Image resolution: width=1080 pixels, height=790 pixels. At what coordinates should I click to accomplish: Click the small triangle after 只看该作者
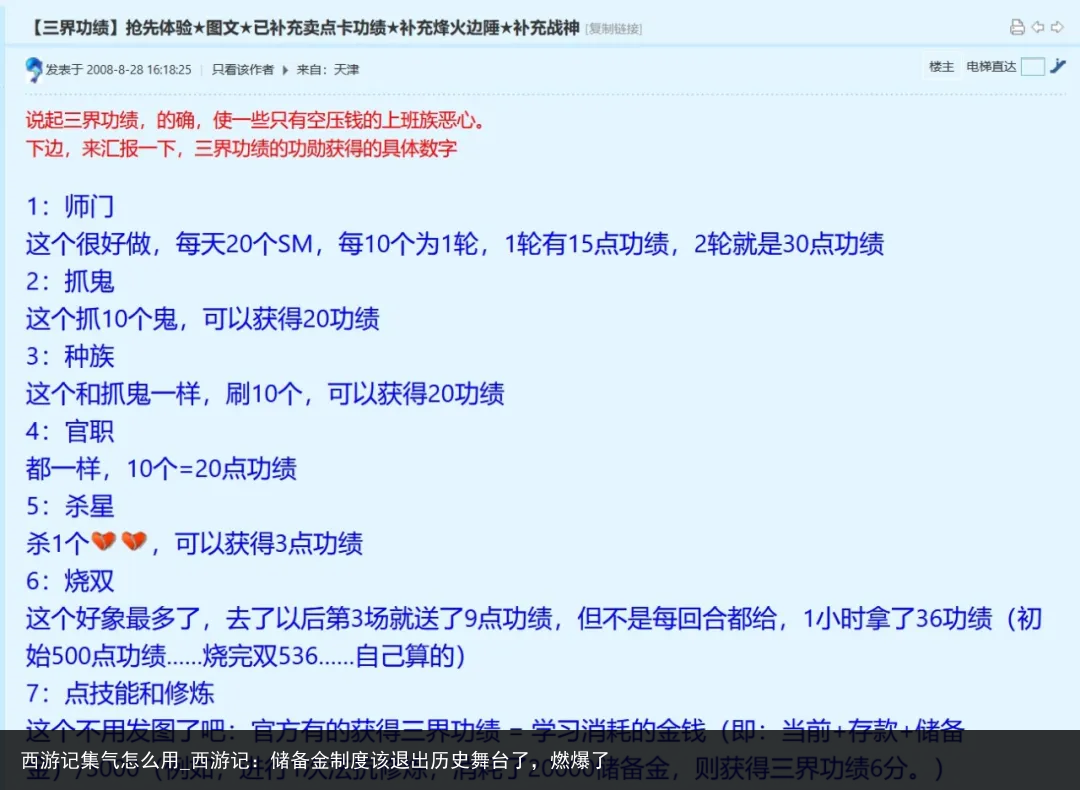point(284,70)
